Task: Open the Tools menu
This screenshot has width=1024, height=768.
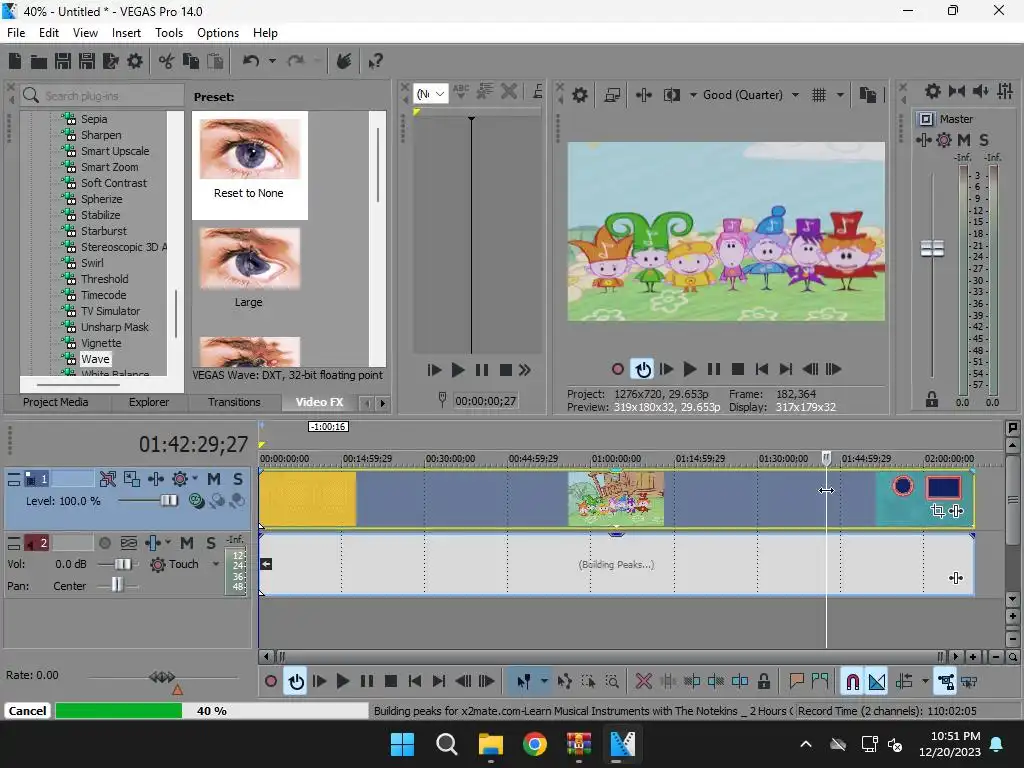Action: point(168,33)
